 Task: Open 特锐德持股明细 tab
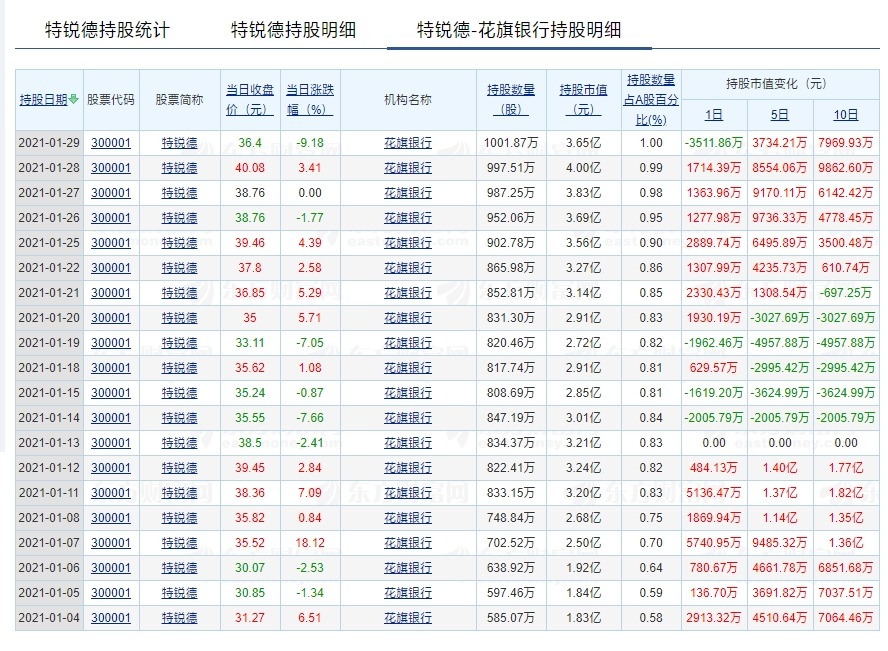pyautogui.click(x=293, y=30)
